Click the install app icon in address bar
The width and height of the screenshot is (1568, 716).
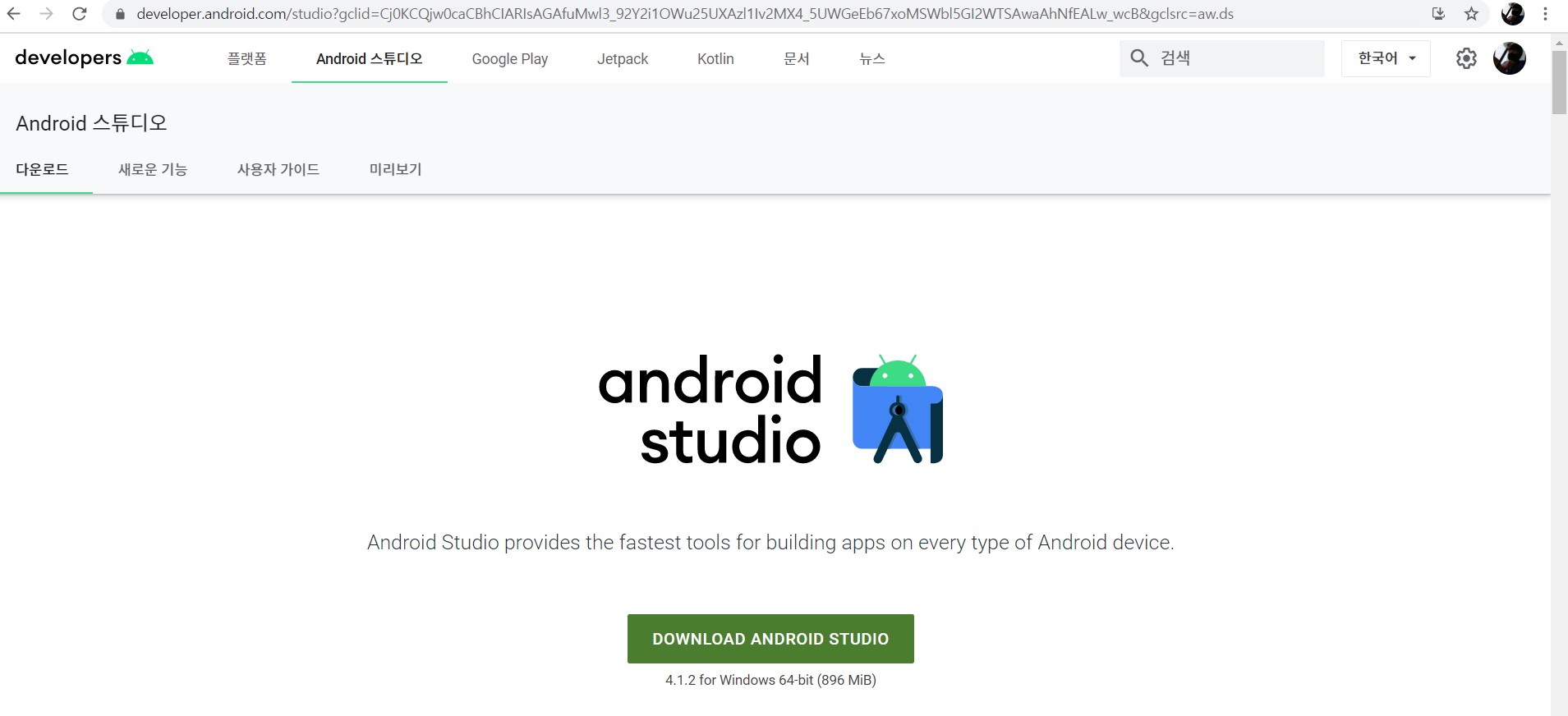pos(1438,14)
